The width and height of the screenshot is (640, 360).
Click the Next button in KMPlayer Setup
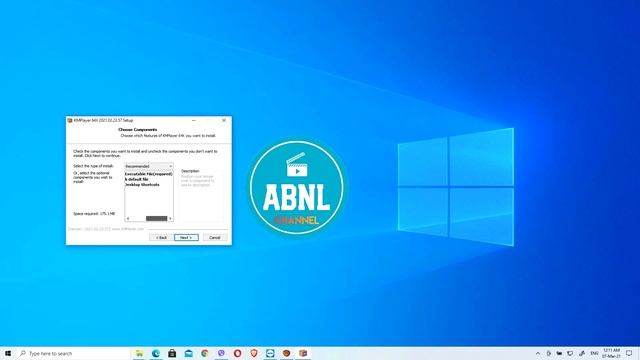pyautogui.click(x=186, y=238)
